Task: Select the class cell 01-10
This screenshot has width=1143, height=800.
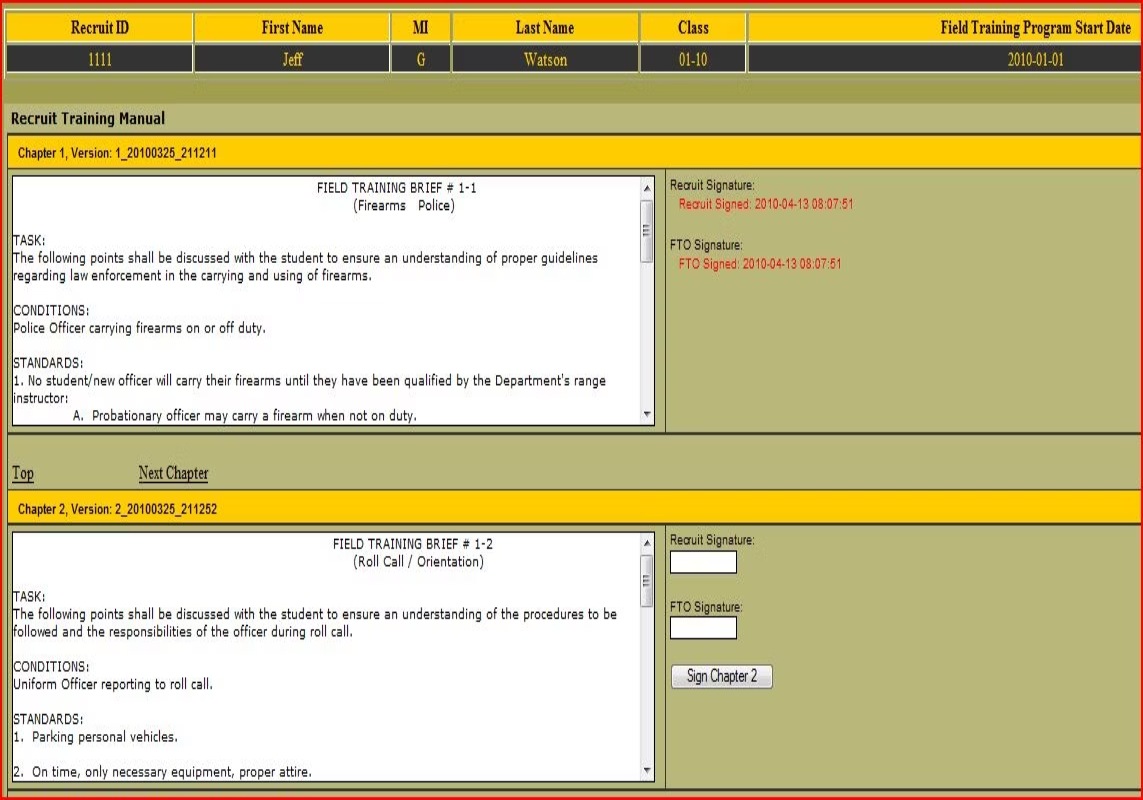Action: point(693,59)
